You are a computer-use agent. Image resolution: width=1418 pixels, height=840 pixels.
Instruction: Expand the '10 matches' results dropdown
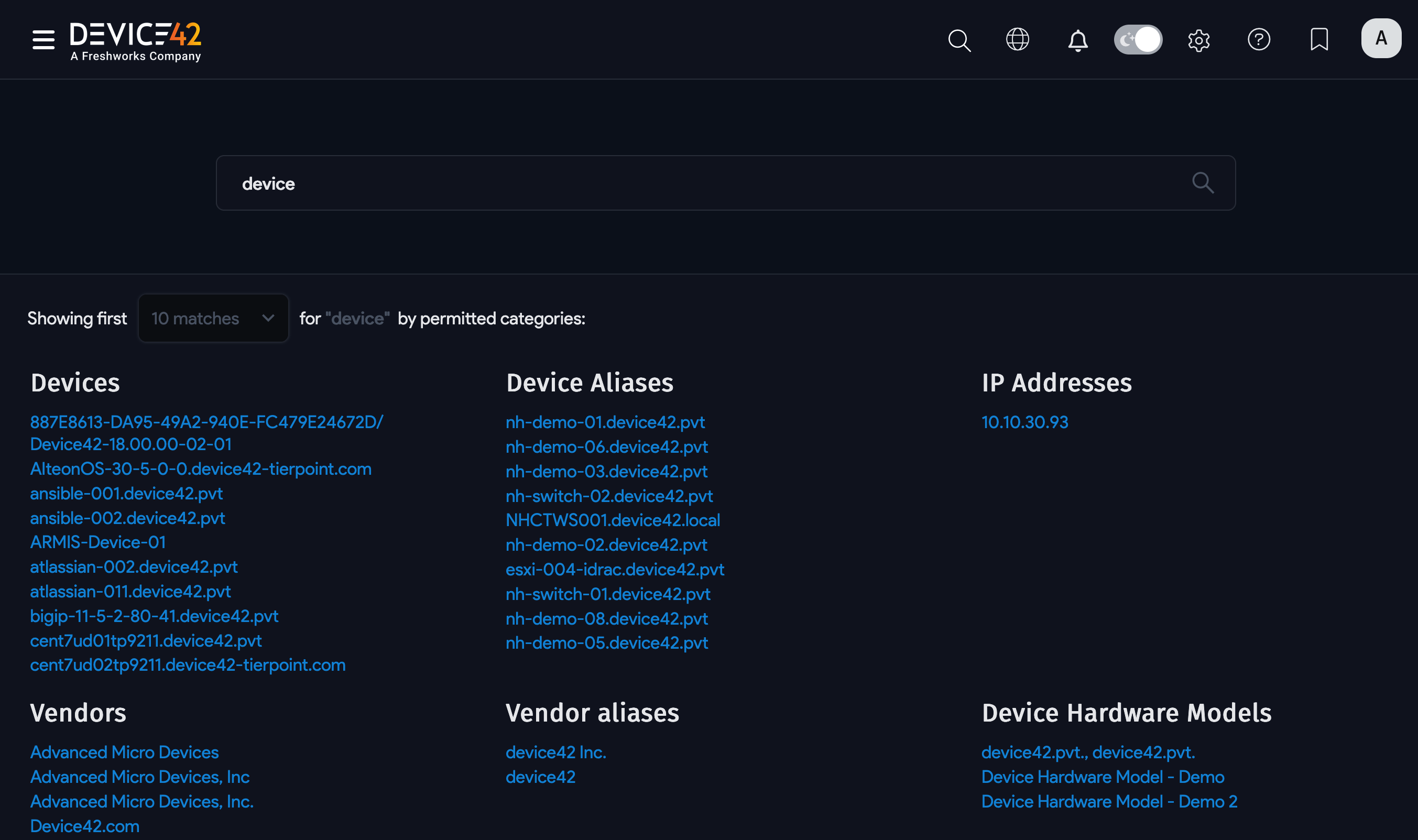[x=213, y=318]
